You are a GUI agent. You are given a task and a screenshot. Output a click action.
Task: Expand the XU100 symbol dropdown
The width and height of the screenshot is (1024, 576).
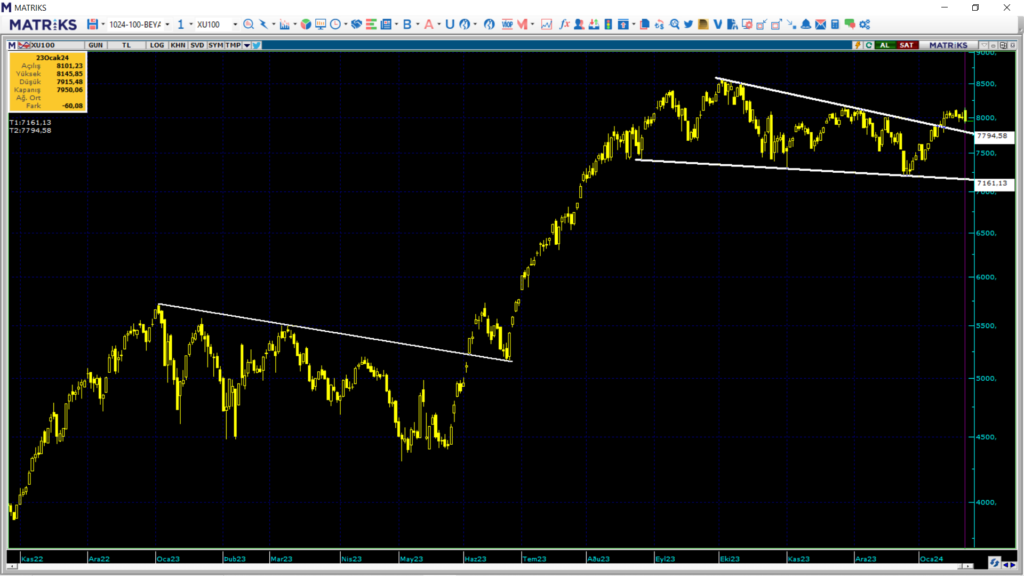point(235,24)
